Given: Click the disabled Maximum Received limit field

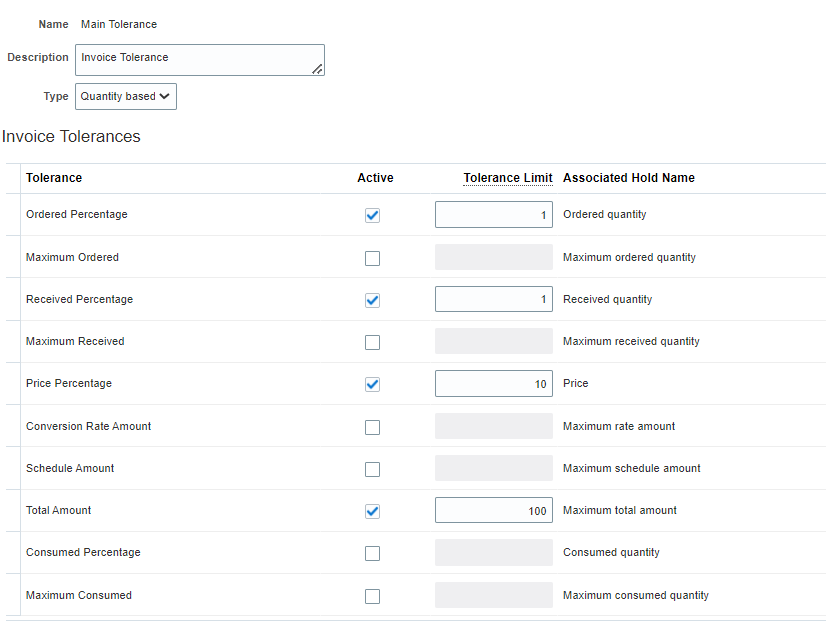Looking at the screenshot, I should coord(494,341).
